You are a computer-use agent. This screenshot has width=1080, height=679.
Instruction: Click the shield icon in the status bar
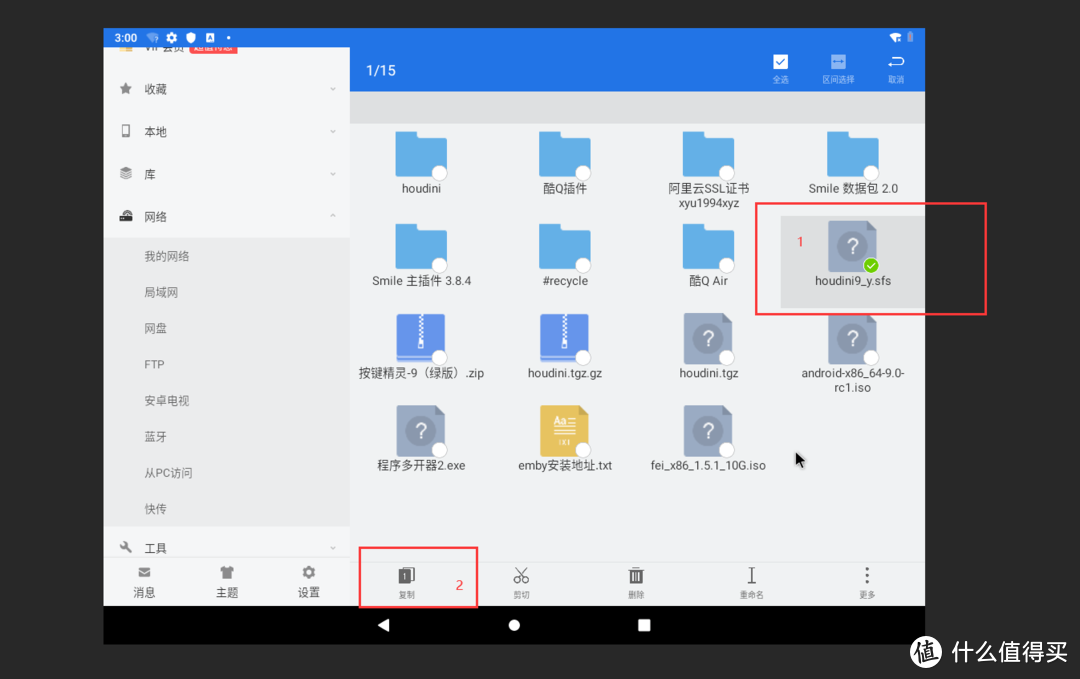point(191,37)
